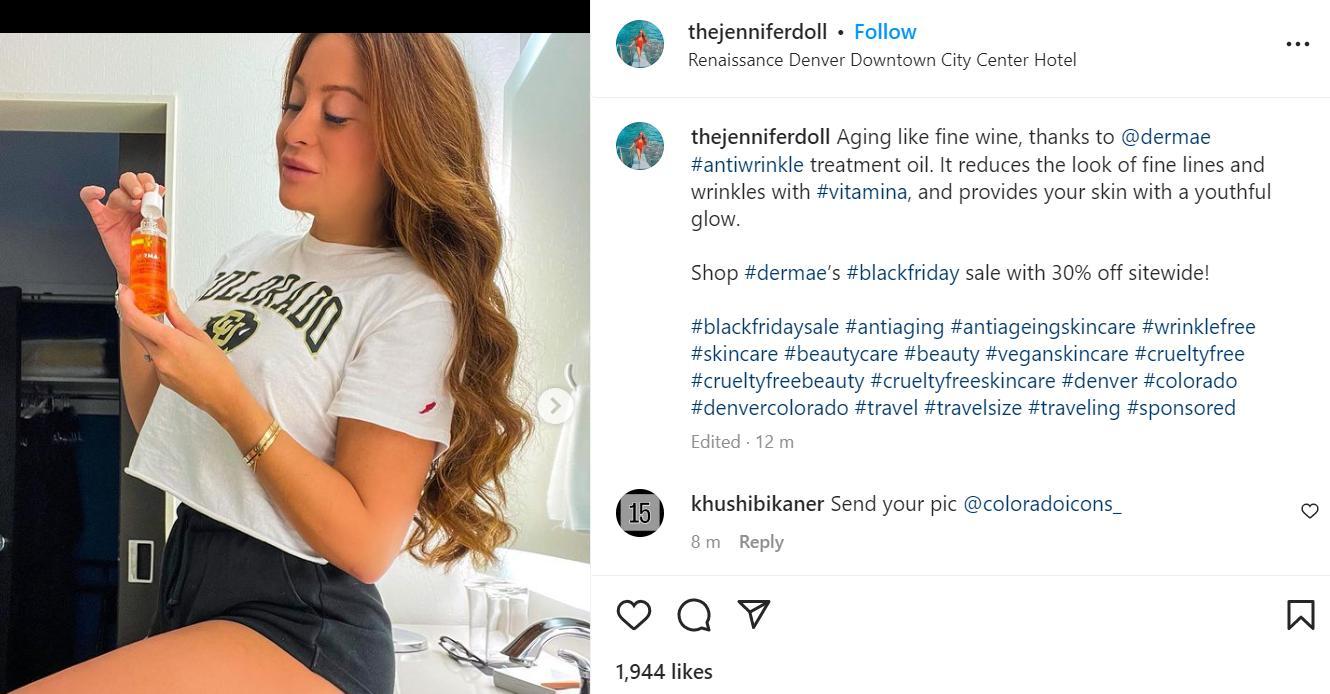Open the @dermae mention link
1330x694 pixels.
coord(1165,137)
